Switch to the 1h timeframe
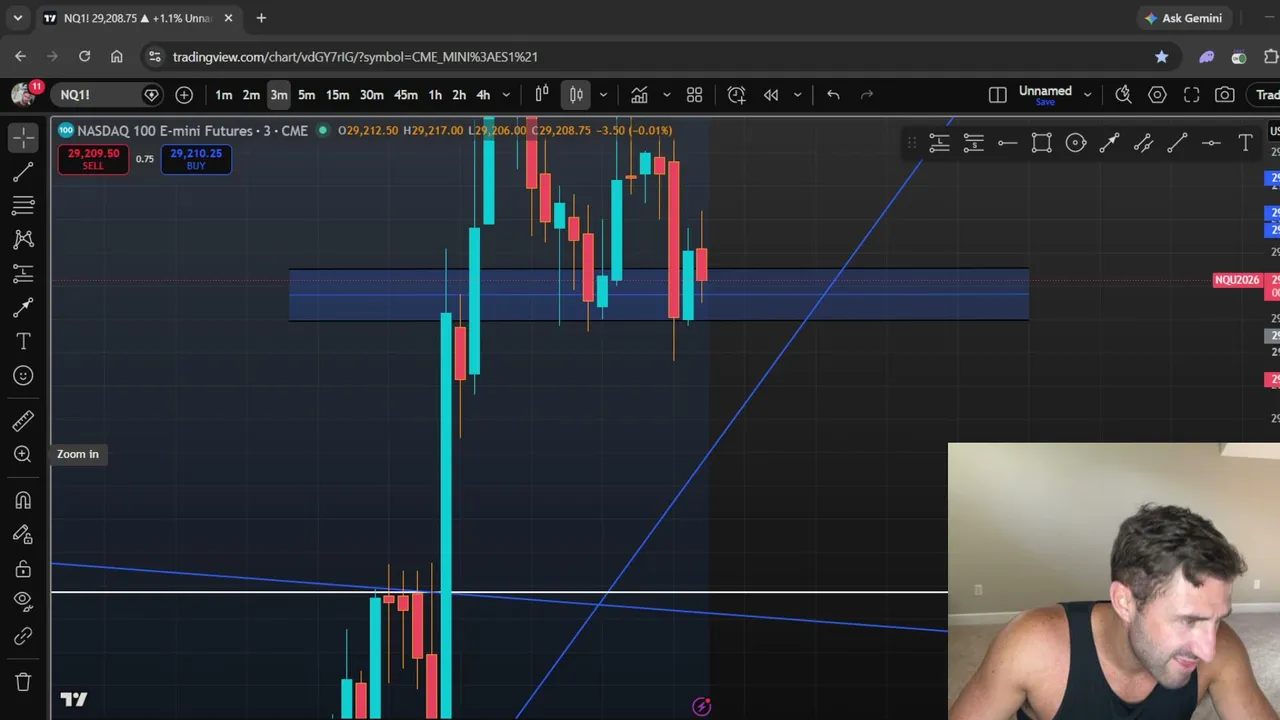Viewport: 1280px width, 720px height. [x=435, y=95]
